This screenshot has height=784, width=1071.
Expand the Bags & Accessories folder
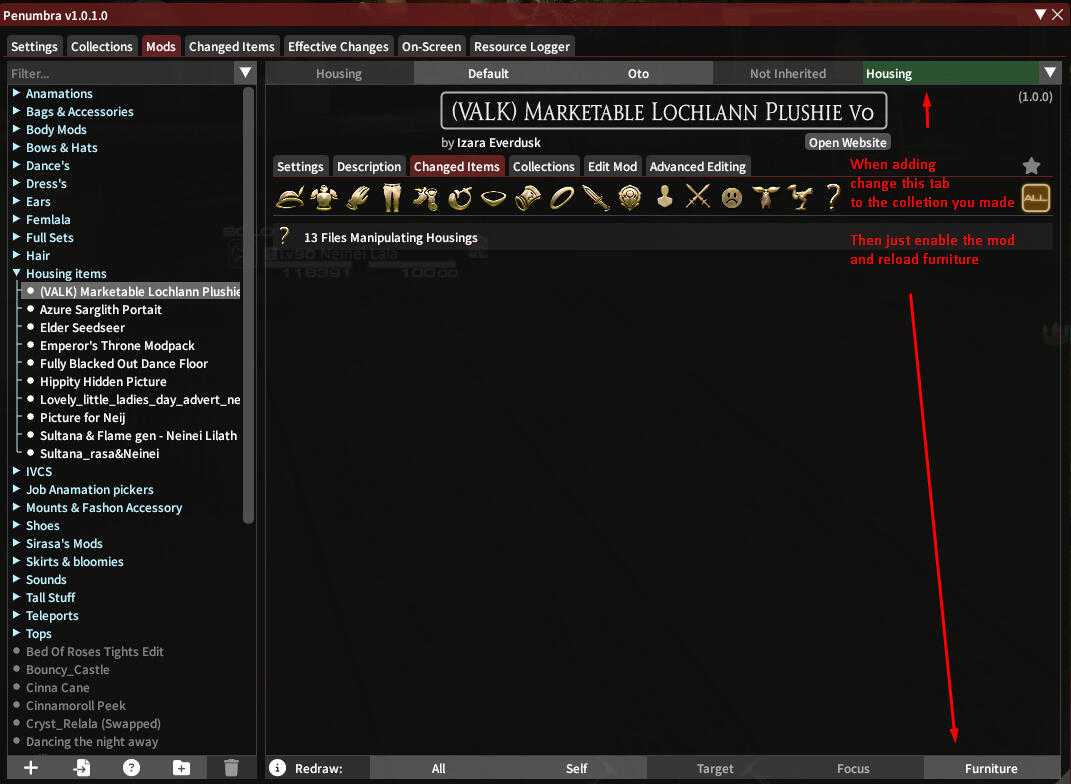pyautogui.click(x=17, y=112)
